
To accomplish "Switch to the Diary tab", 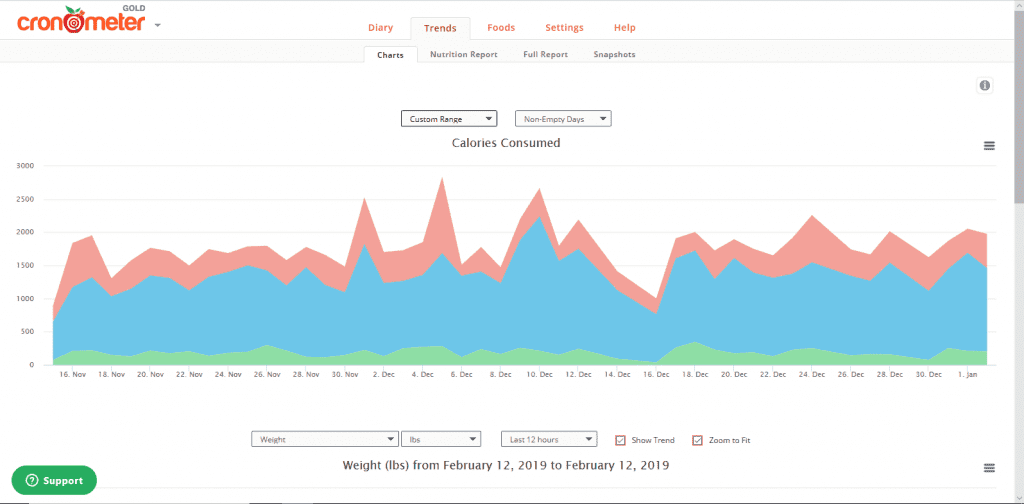I will (x=380, y=28).
